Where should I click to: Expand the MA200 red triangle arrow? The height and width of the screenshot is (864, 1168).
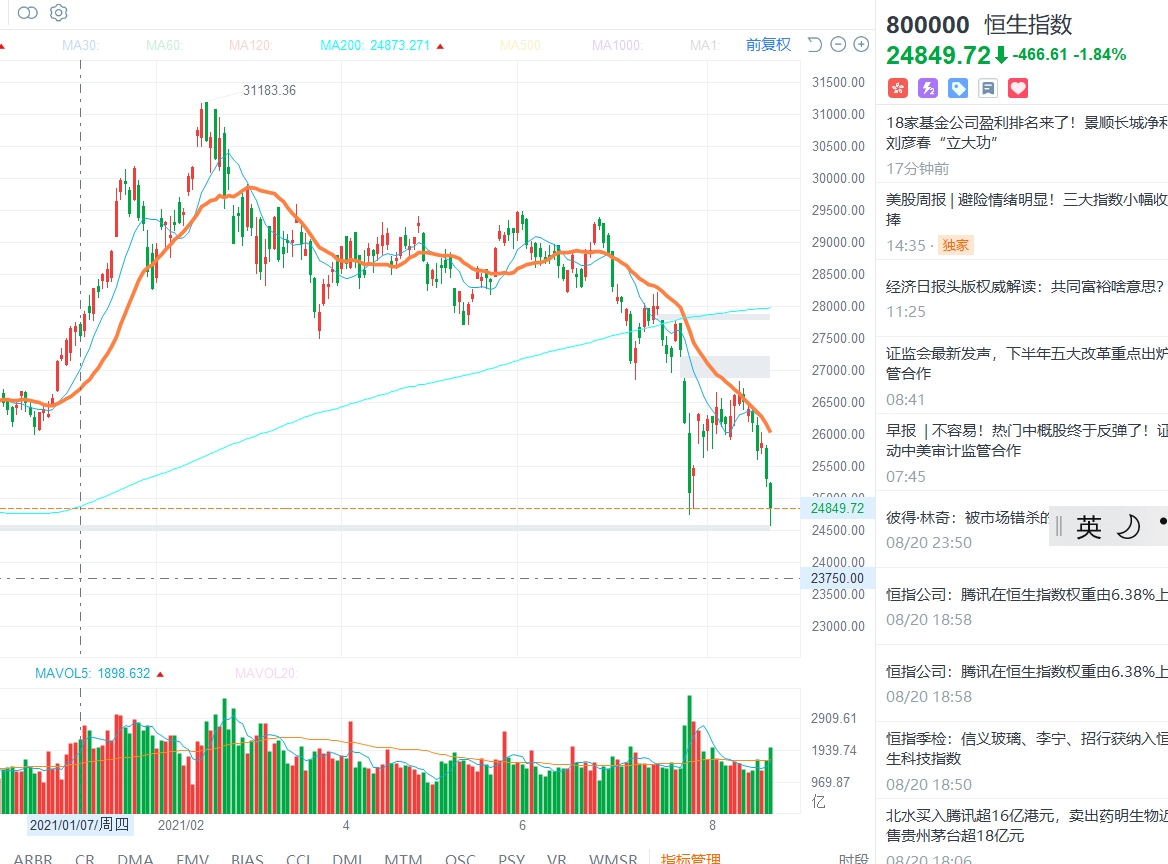440,46
